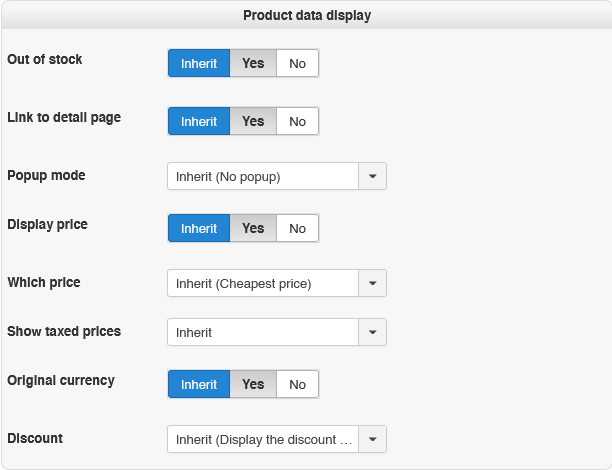The width and height of the screenshot is (612, 470).
Task: Set Link to detail page to Yes
Action: click(x=253, y=121)
